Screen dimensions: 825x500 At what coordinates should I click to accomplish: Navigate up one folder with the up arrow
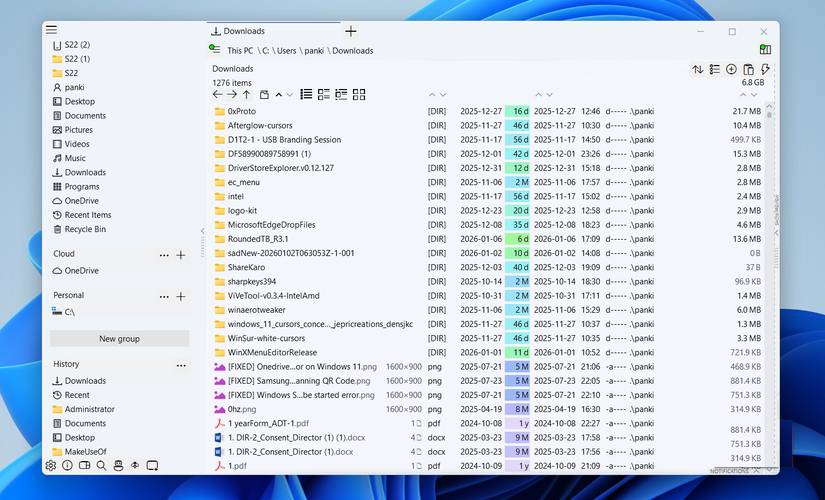tap(247, 94)
